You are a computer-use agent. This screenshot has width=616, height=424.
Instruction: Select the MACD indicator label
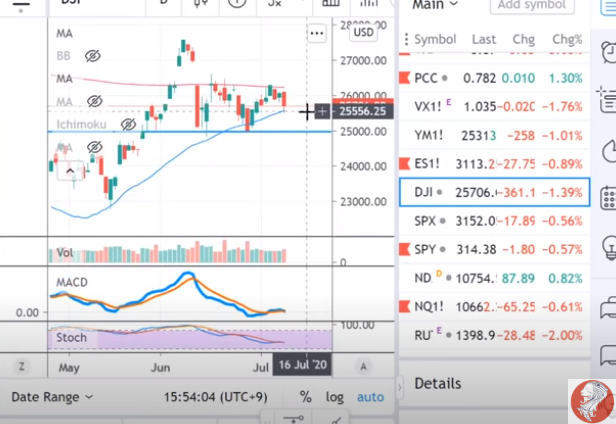[72, 282]
